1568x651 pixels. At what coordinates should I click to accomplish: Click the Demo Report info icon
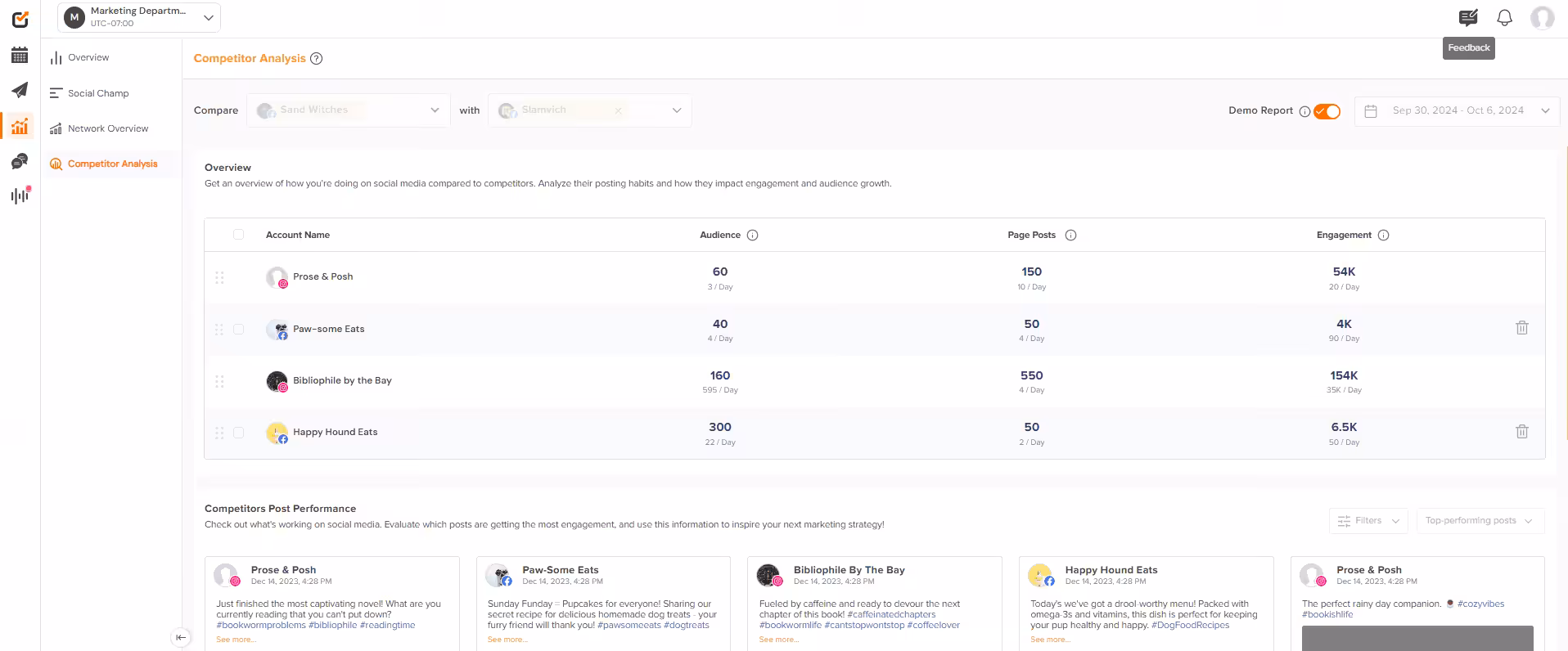click(1304, 111)
